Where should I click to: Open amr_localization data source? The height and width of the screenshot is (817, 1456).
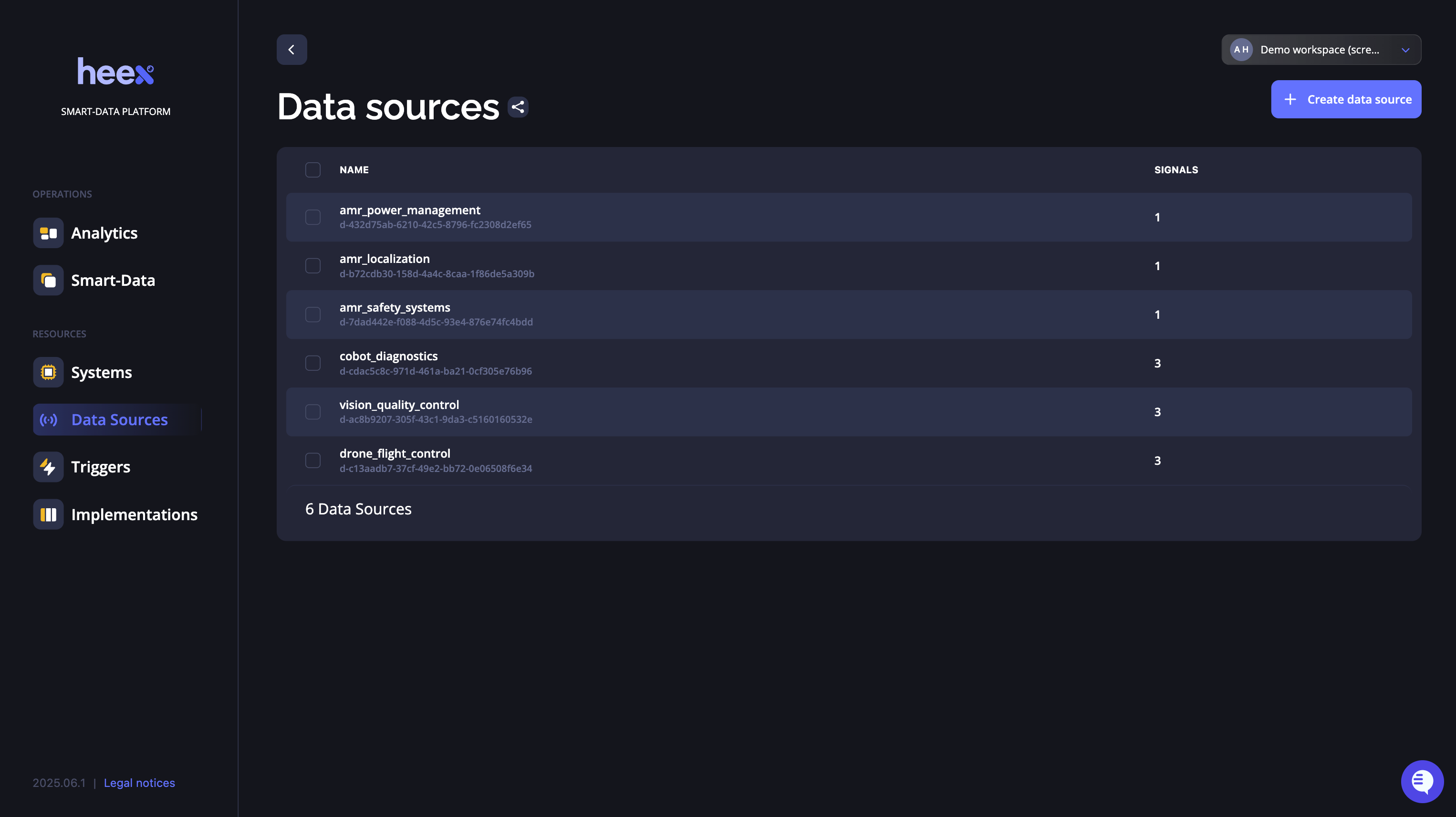click(385, 258)
